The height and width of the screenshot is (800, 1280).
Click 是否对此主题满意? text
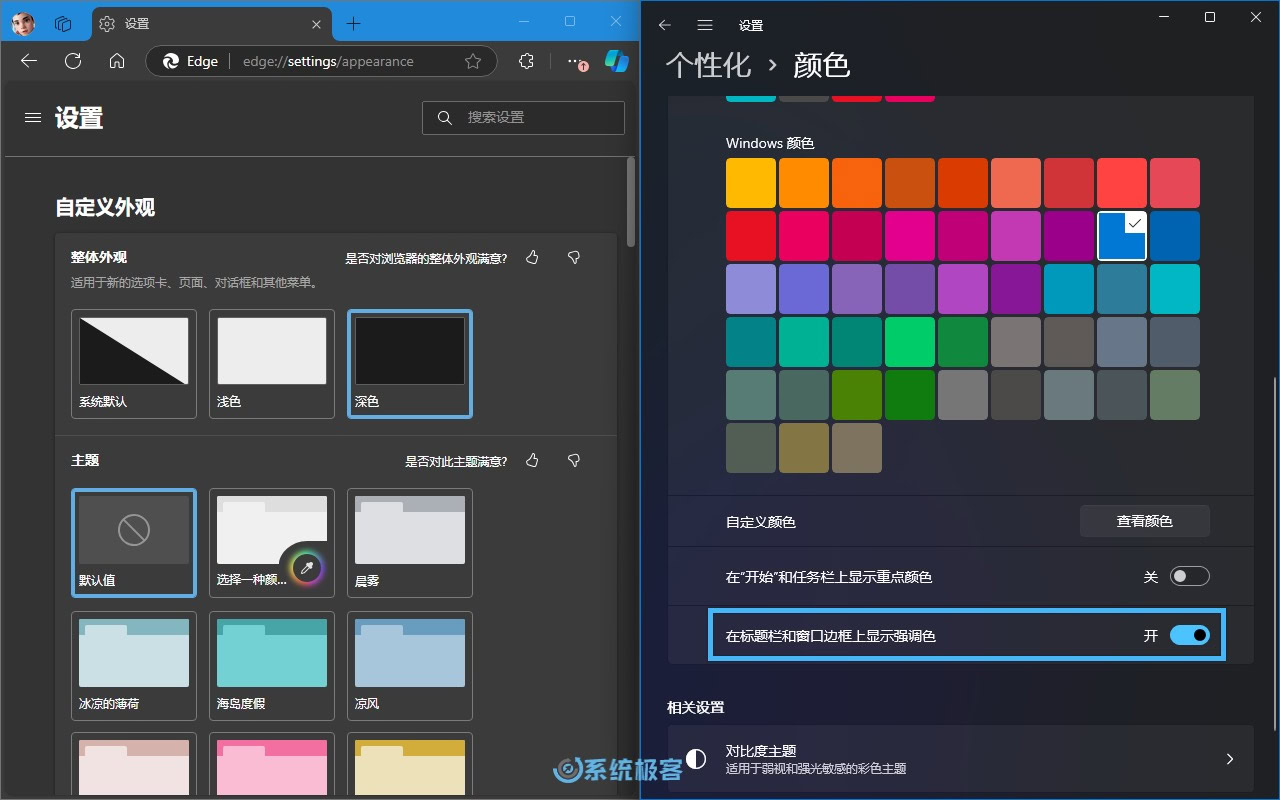[x=456, y=461]
